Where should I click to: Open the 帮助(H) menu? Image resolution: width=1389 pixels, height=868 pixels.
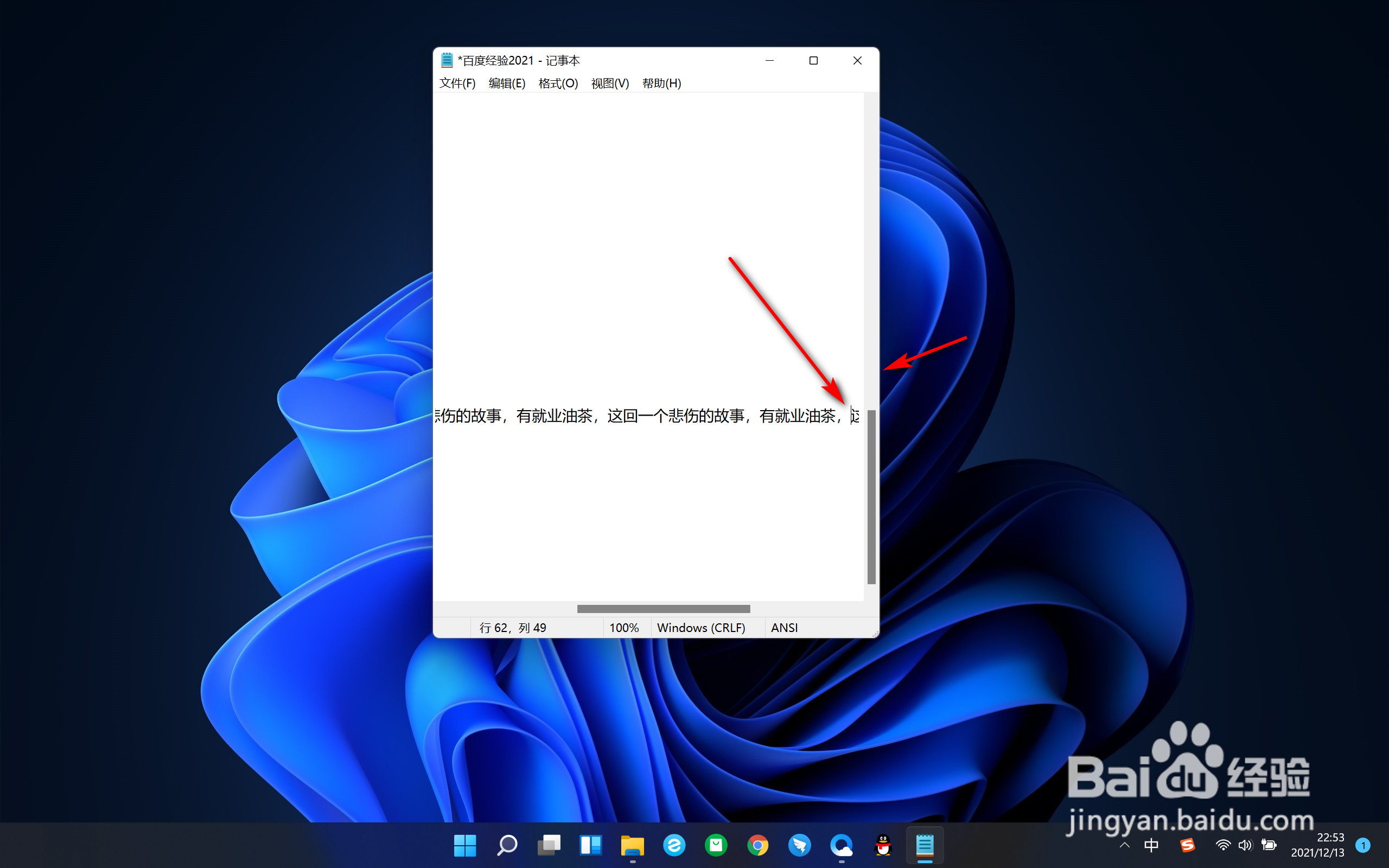661,83
